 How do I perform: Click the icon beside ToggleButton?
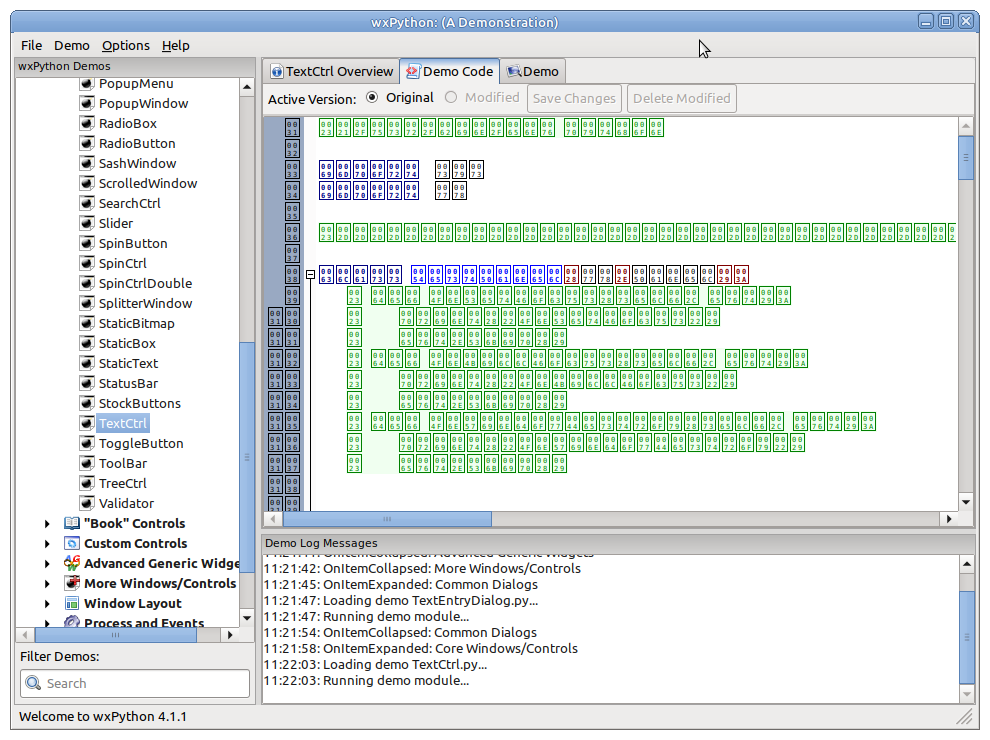pos(87,443)
